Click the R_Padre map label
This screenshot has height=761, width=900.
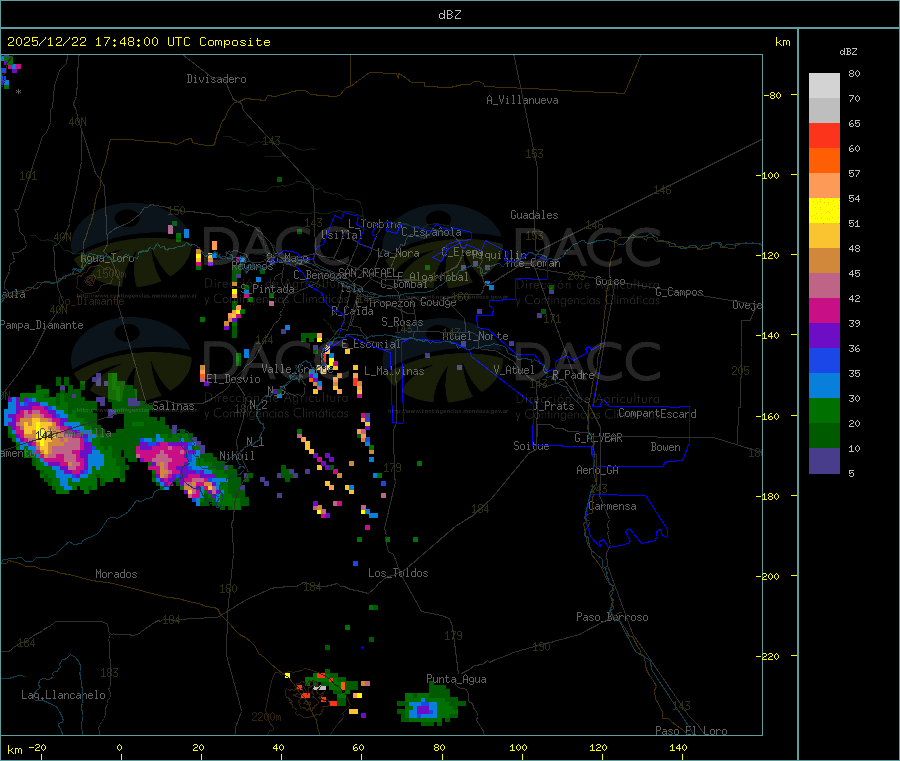pos(573,375)
